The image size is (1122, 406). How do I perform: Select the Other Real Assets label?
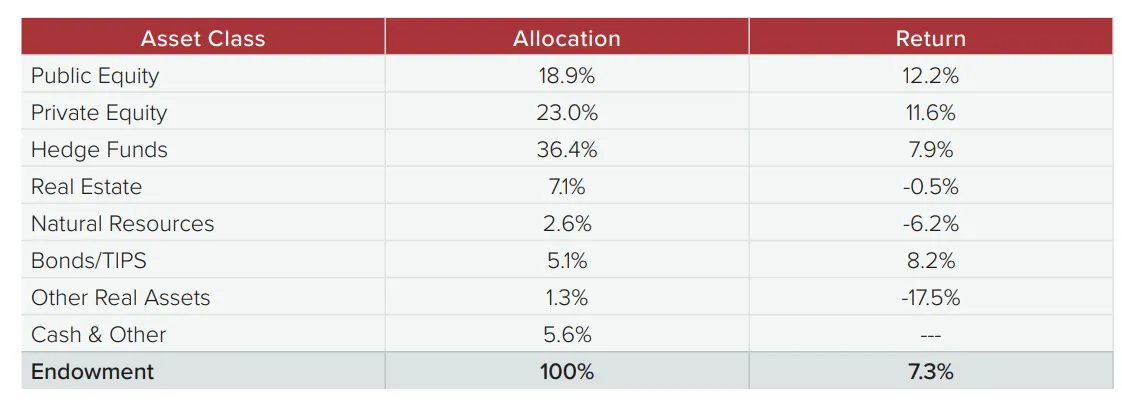[121, 298]
